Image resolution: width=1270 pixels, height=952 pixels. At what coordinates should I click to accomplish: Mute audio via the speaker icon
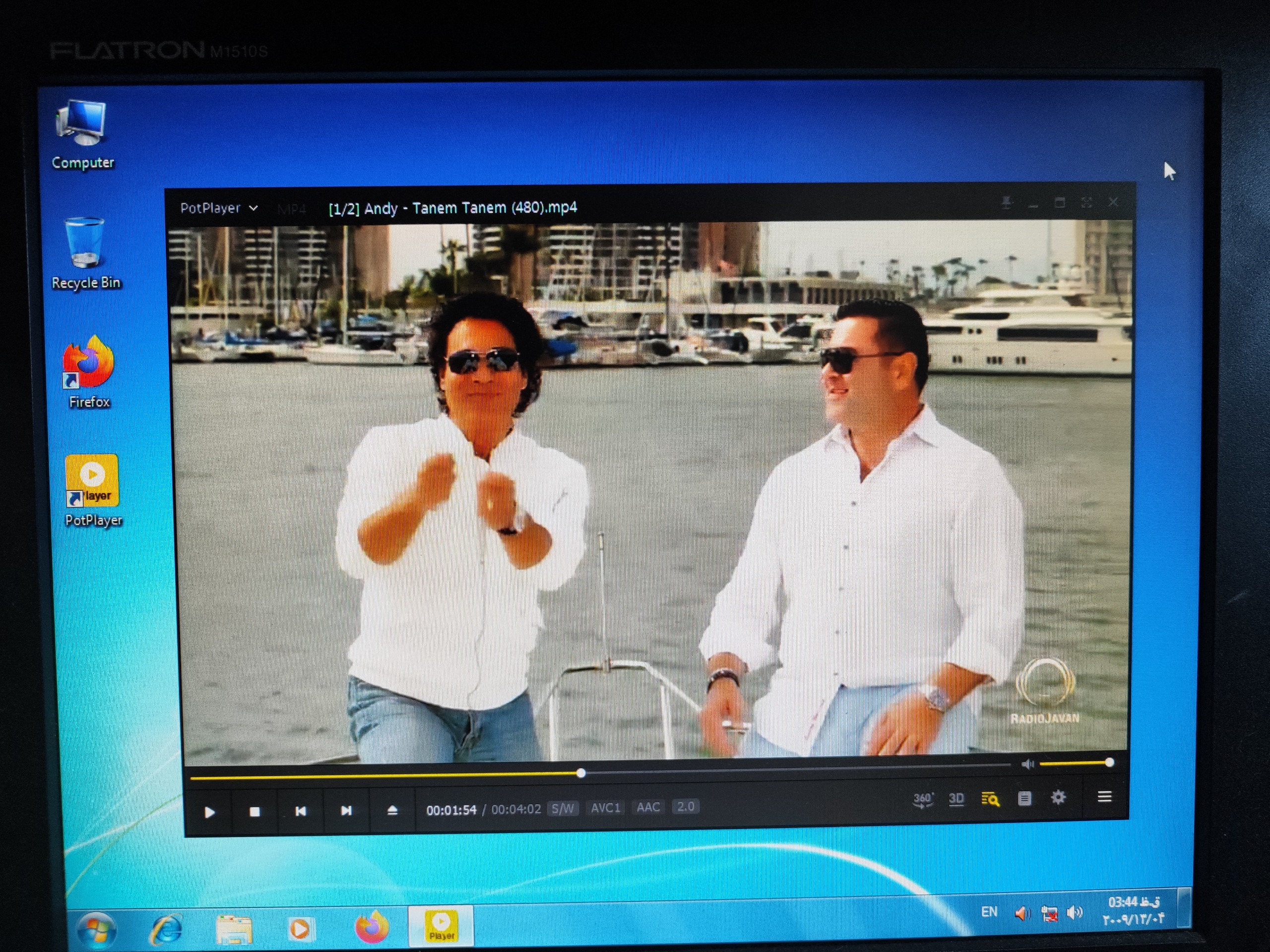click(x=1028, y=764)
